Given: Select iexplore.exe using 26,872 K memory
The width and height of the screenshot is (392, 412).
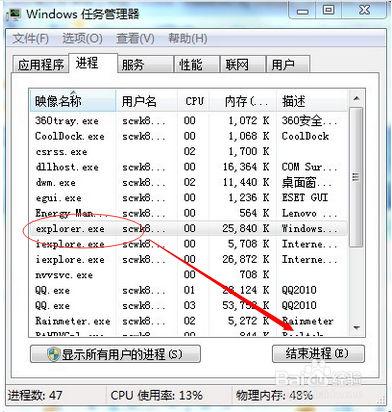Looking at the screenshot, I should [189, 259].
